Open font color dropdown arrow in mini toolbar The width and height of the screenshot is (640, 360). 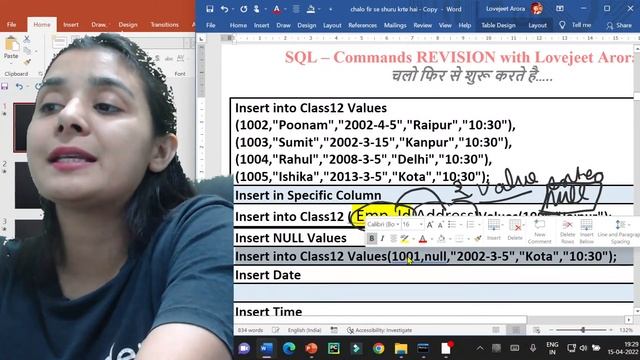(x=432, y=239)
